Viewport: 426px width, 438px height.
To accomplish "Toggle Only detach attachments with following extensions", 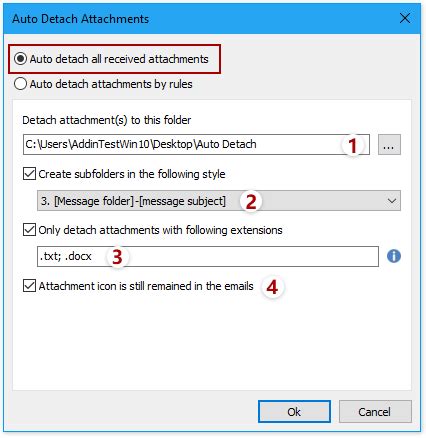I will [29, 230].
